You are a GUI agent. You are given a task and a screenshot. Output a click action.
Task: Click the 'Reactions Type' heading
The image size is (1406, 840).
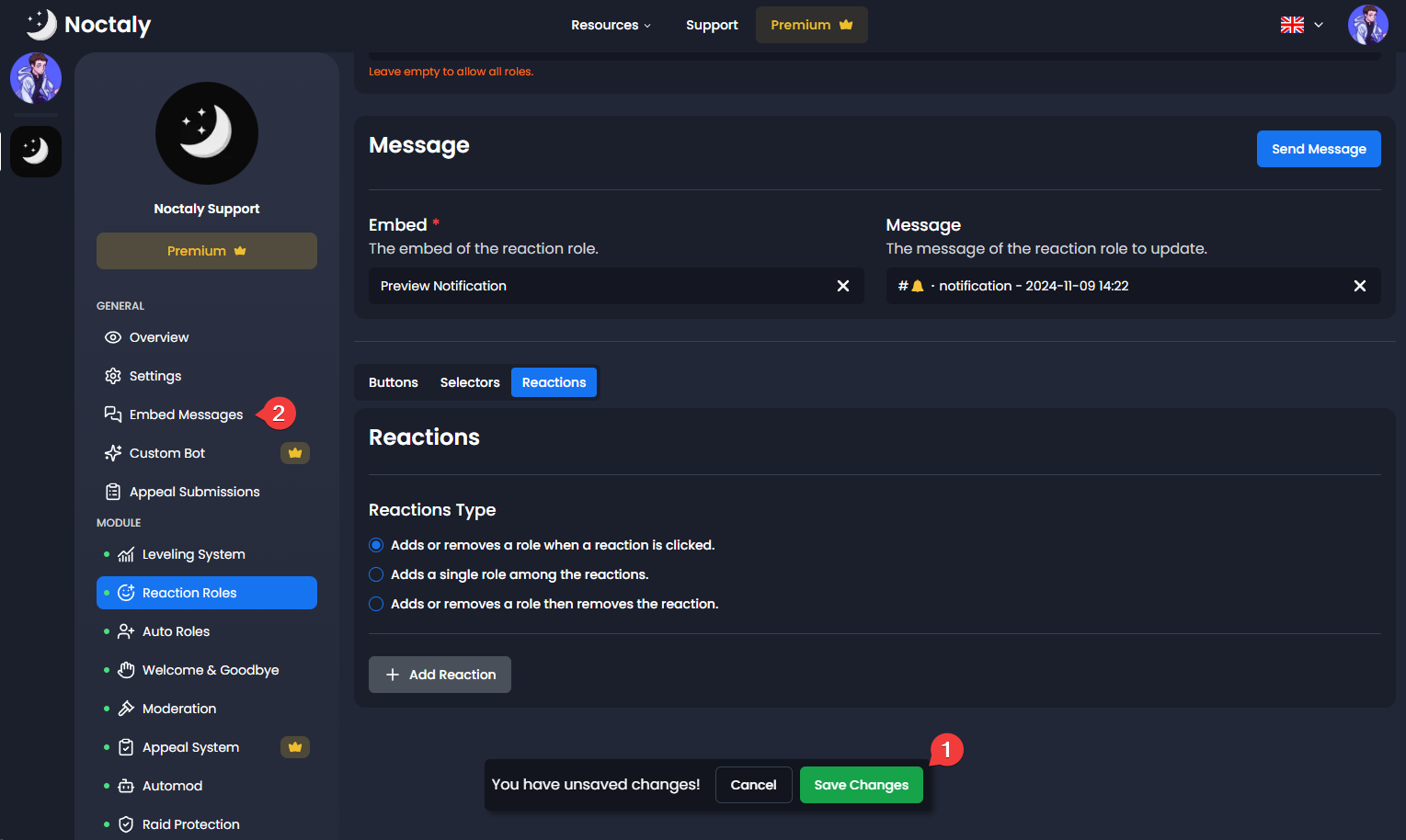pyautogui.click(x=432, y=510)
